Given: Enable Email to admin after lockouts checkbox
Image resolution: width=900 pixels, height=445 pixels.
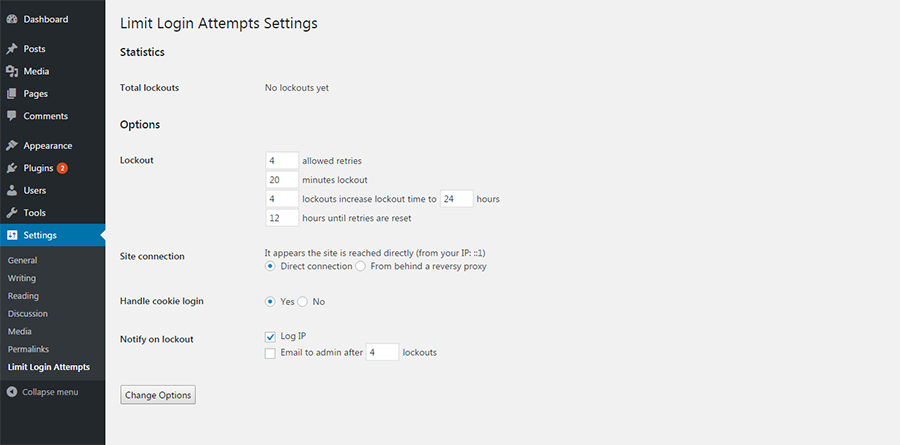Looking at the screenshot, I should point(270,353).
